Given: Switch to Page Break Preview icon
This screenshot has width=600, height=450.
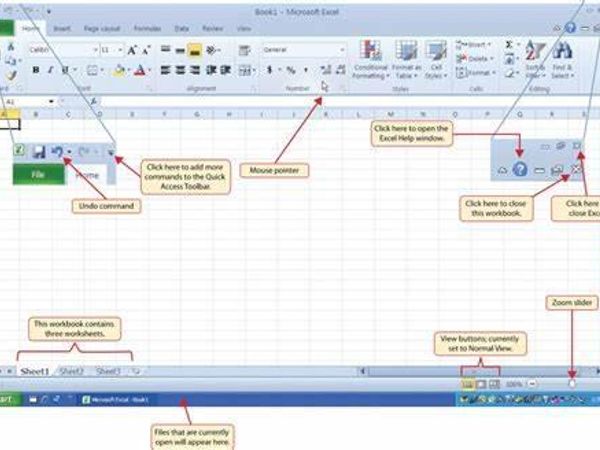Looking at the screenshot, I should (494, 384).
